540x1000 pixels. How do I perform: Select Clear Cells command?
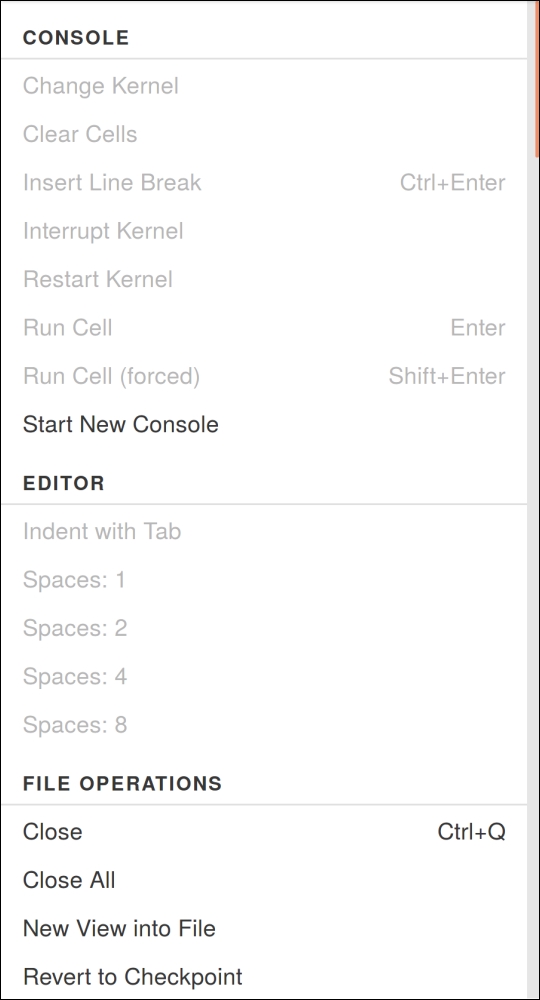264,134
